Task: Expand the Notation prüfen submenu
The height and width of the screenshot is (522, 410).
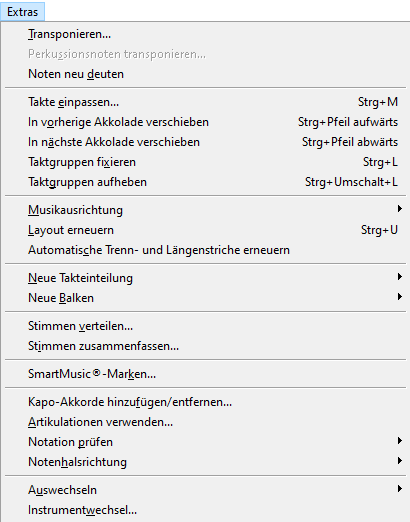Action: click(x=205, y=442)
